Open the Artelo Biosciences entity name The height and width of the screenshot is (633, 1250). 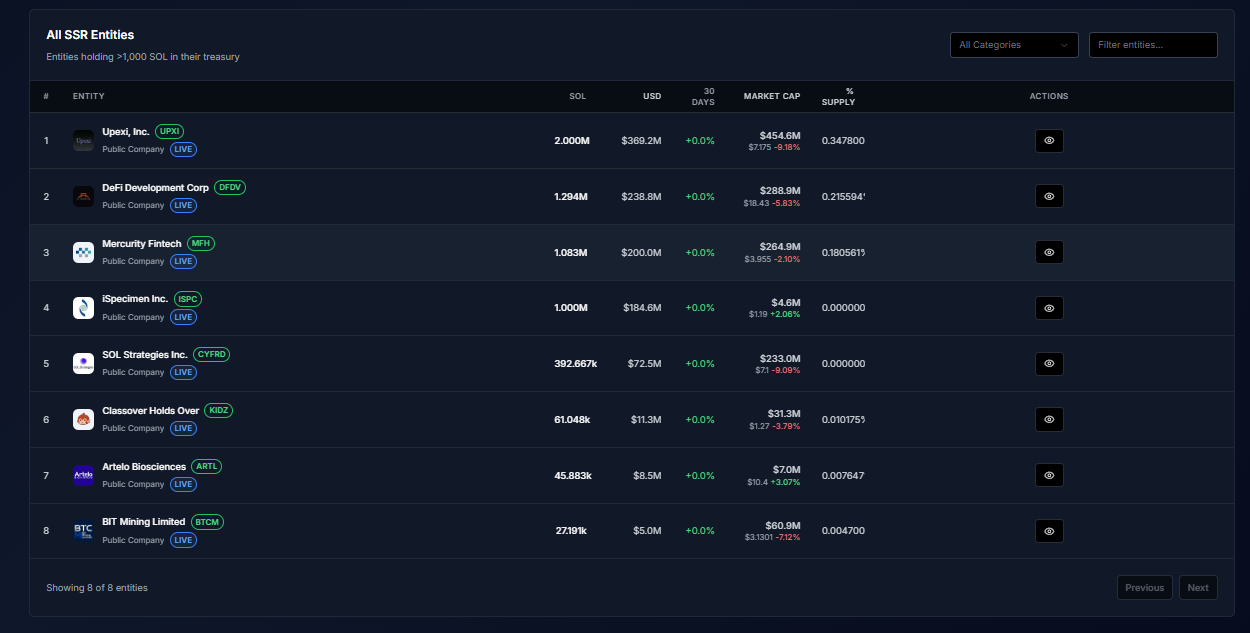pos(144,467)
